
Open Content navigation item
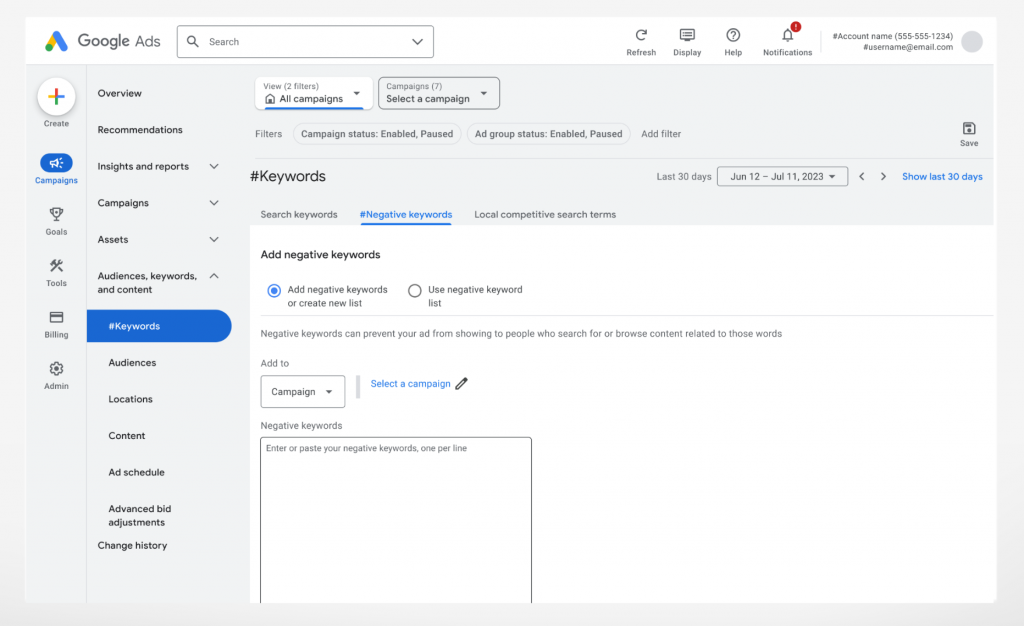click(x=127, y=435)
